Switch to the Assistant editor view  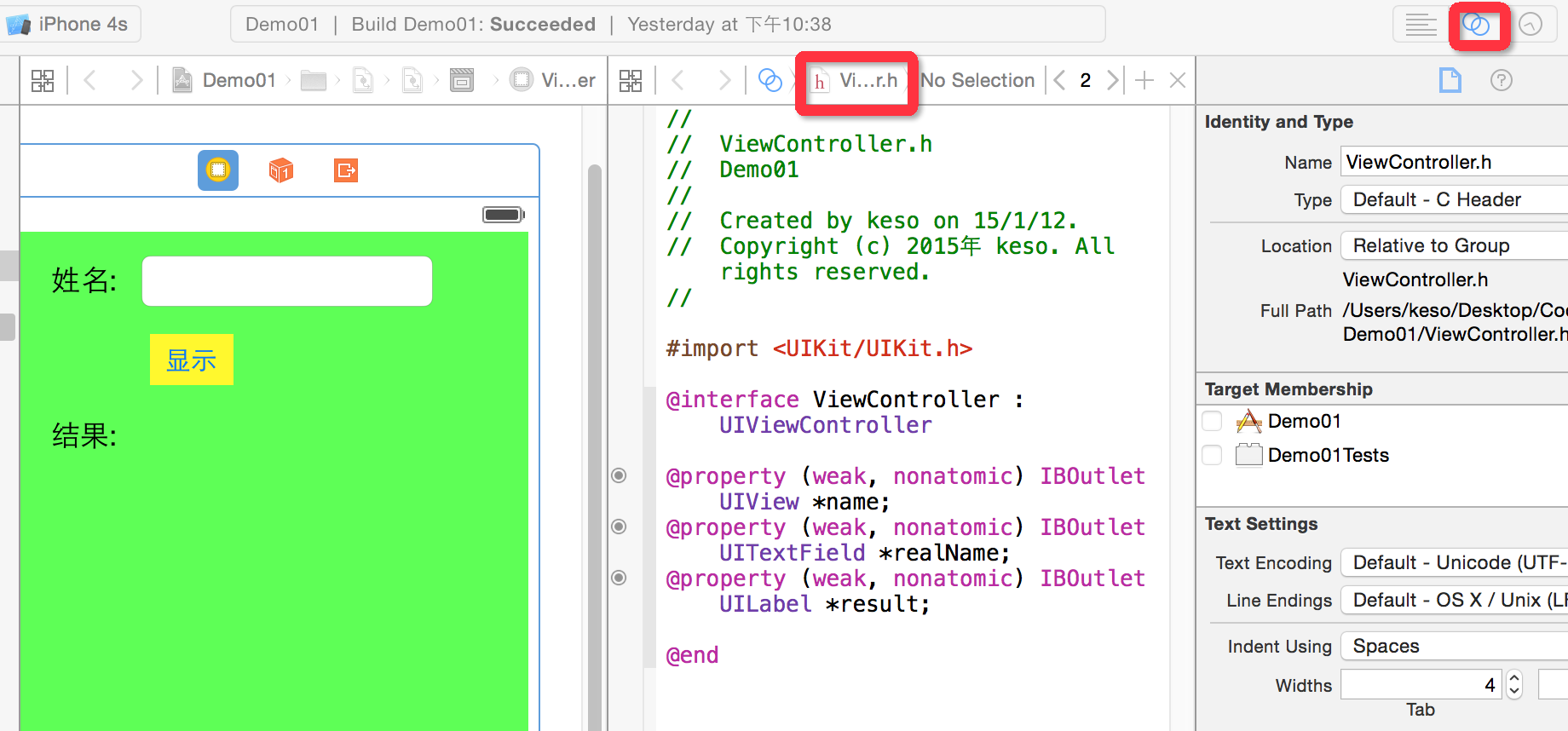(1476, 25)
